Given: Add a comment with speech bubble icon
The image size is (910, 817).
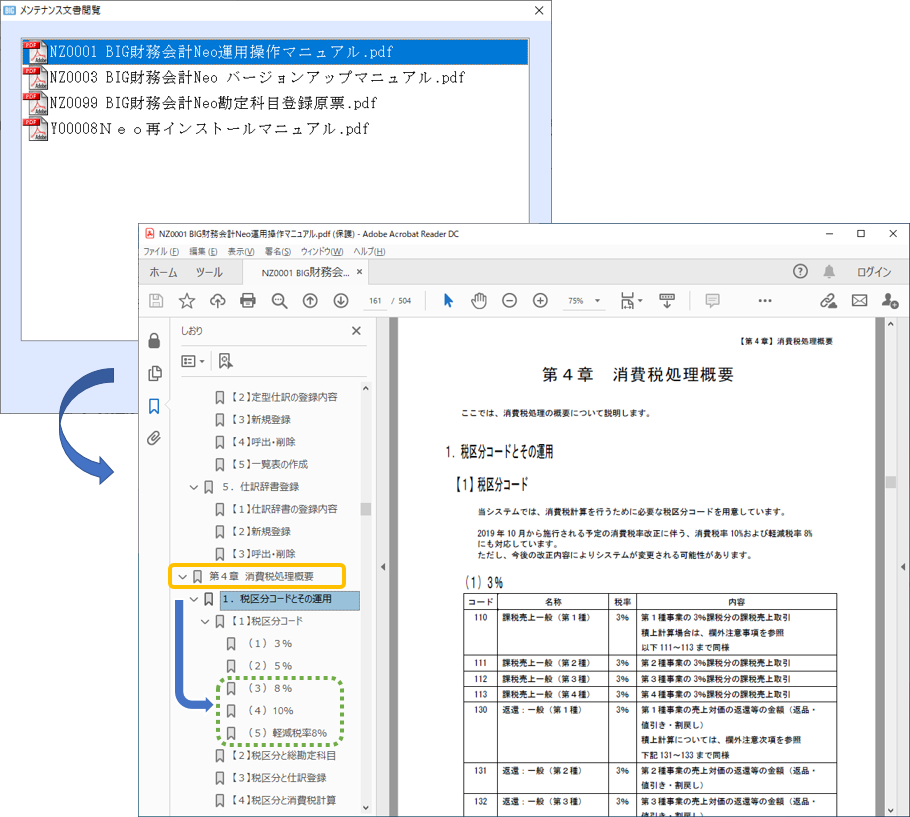Looking at the screenshot, I should [712, 301].
